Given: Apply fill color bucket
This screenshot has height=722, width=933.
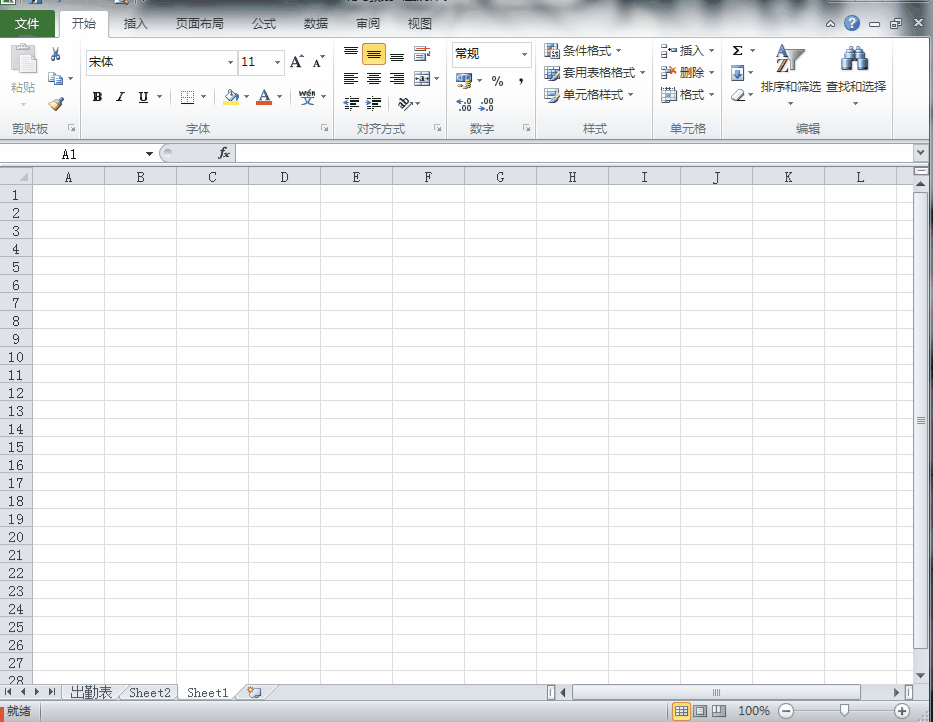Looking at the screenshot, I should (x=231, y=96).
